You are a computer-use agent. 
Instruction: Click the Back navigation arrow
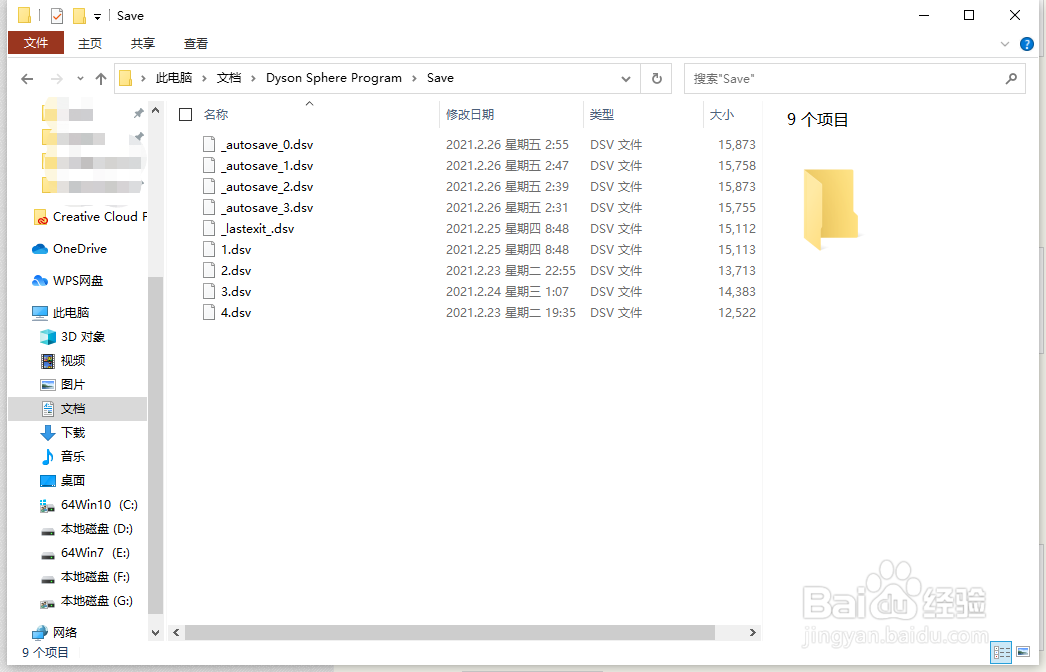27,79
